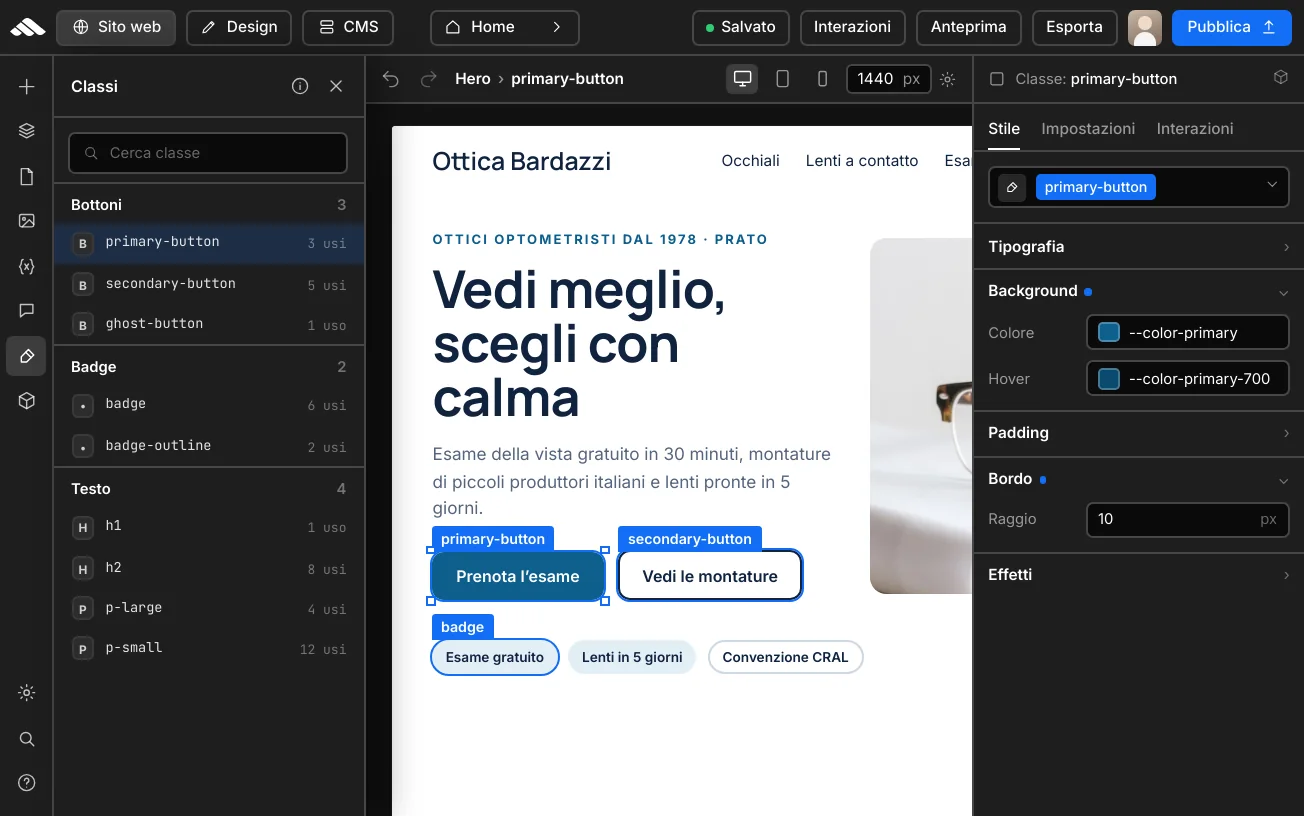Switch to the Impostazioni tab
Screen dimensions: 1304x816
(1088, 129)
